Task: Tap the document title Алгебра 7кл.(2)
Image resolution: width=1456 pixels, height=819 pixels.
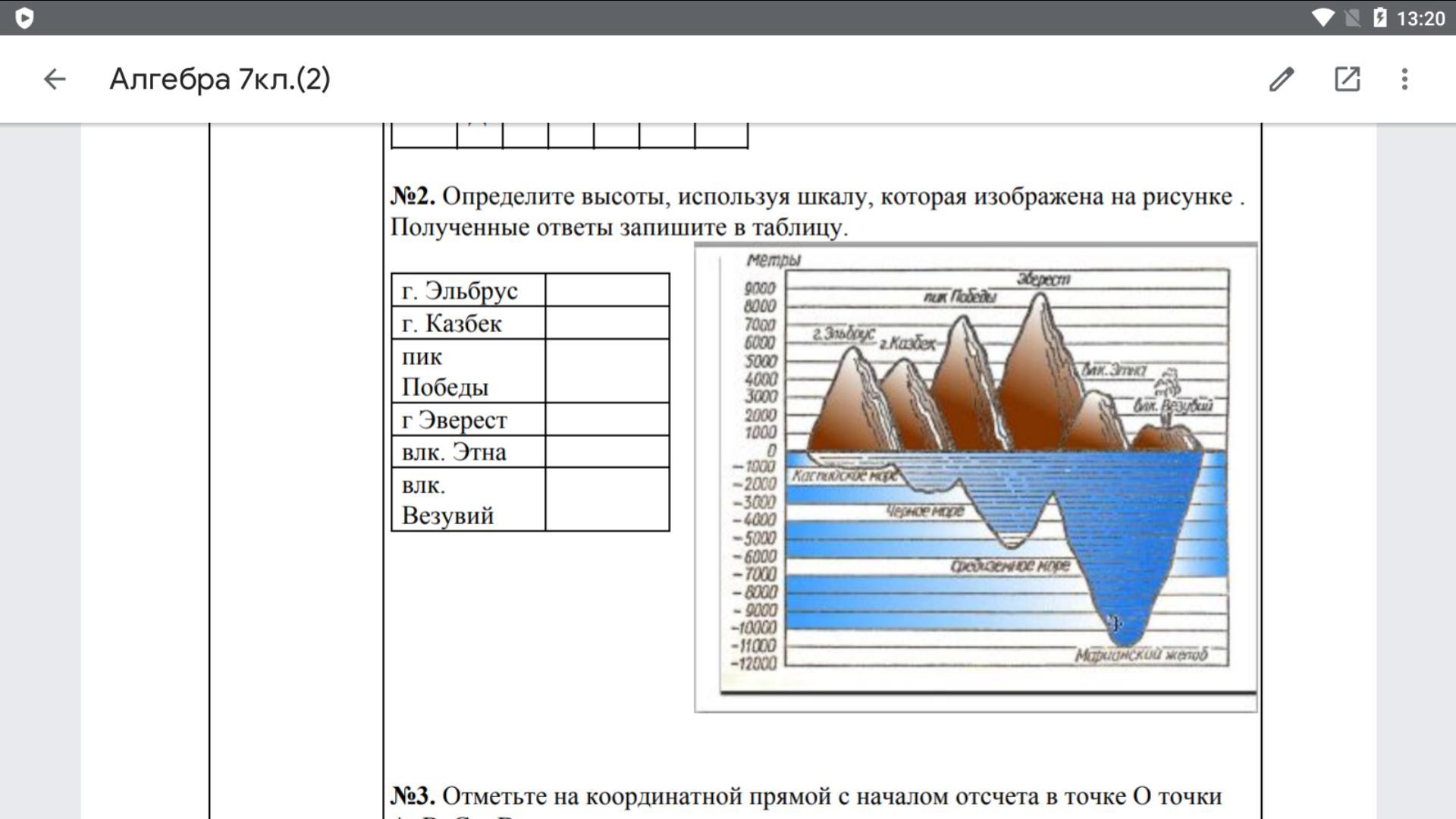Action: point(220,79)
